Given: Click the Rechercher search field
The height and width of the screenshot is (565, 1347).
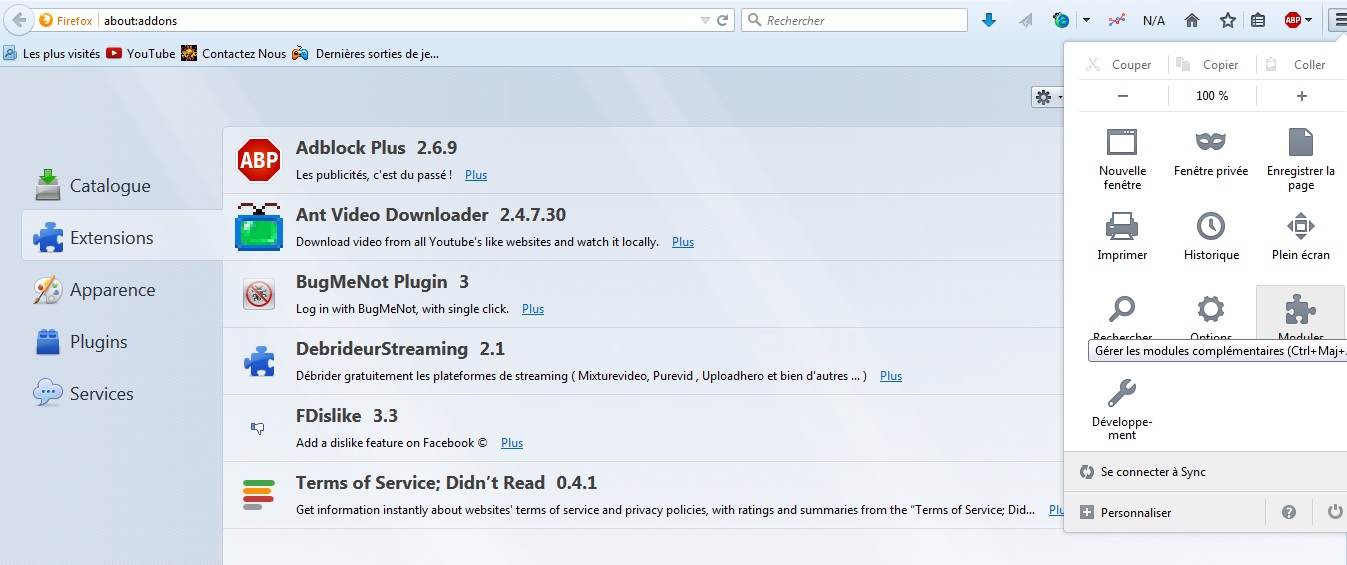Looking at the screenshot, I should 855,20.
